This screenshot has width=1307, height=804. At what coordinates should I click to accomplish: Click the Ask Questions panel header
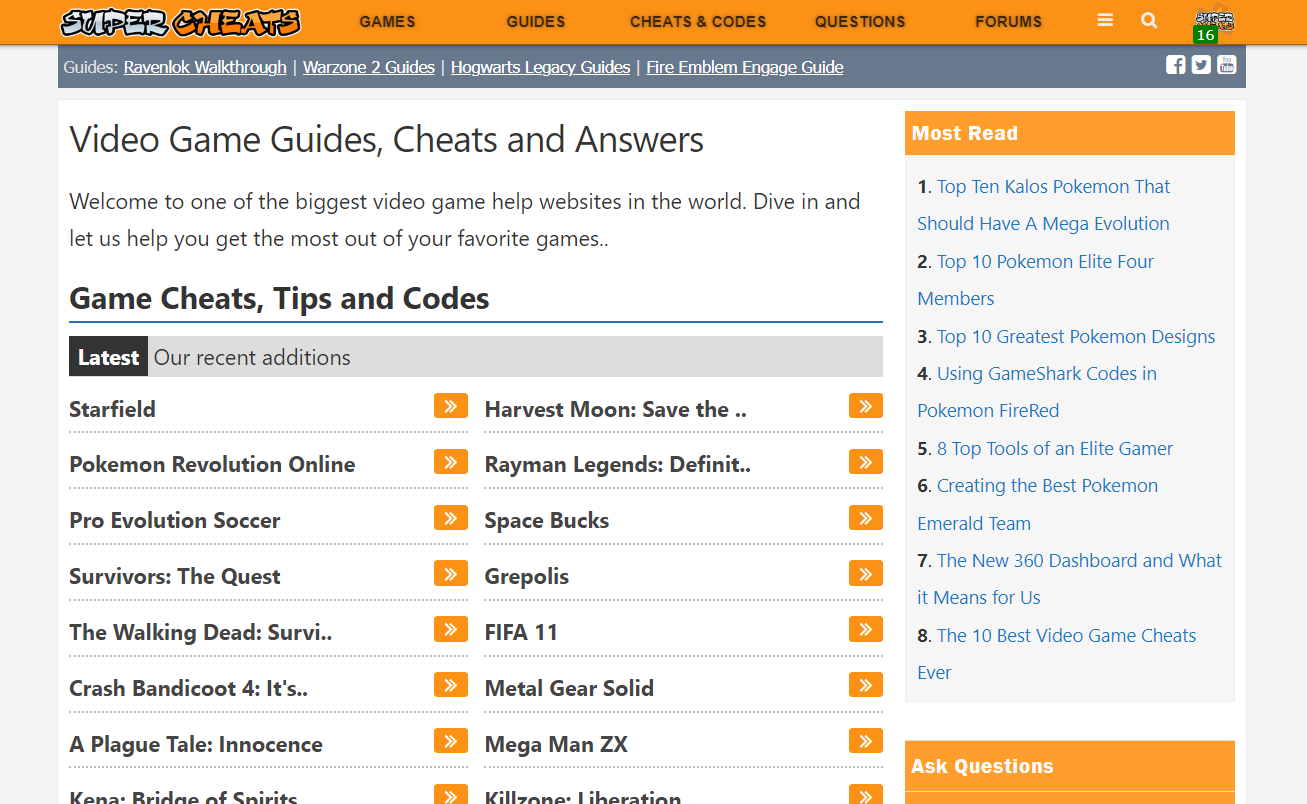pos(1070,766)
